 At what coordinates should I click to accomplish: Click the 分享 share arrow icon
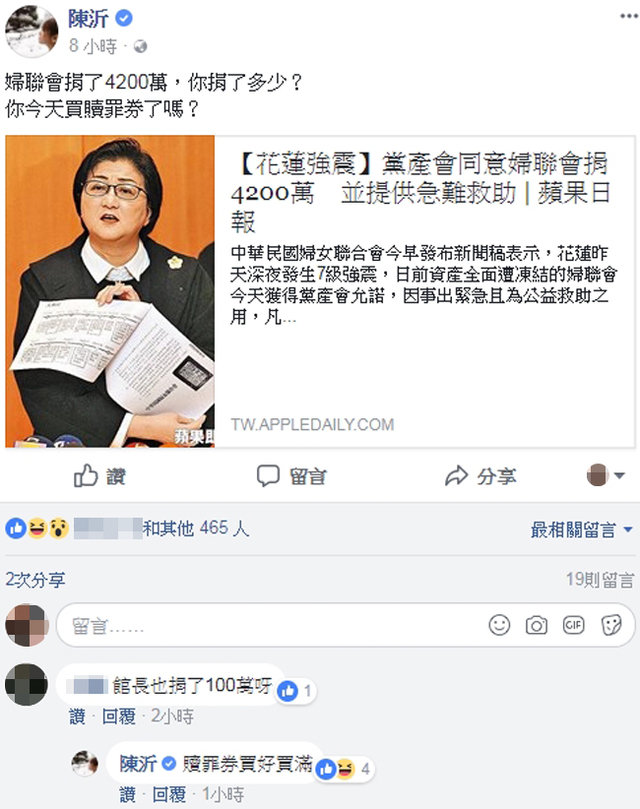click(456, 476)
